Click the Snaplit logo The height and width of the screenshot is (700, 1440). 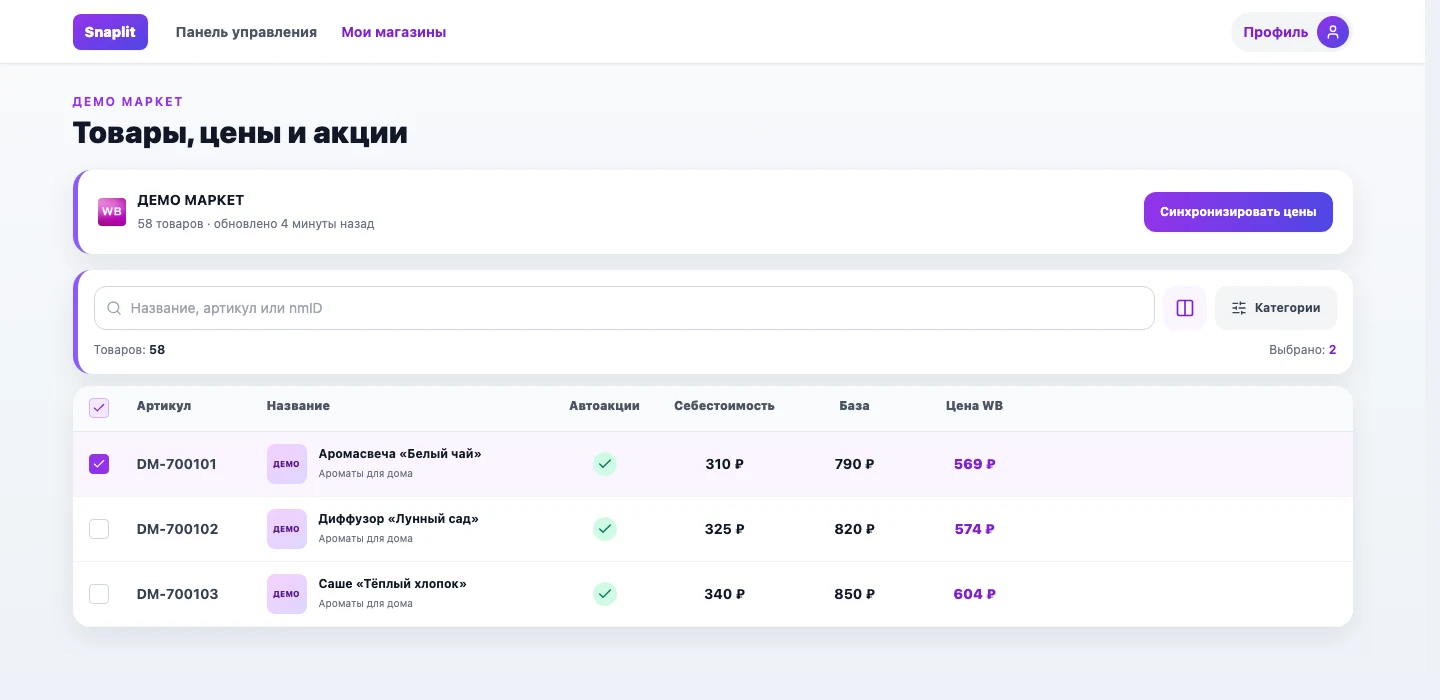click(110, 32)
